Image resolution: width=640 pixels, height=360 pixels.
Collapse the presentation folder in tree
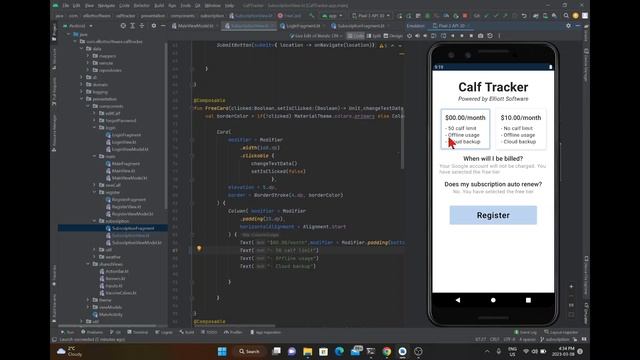[82, 99]
